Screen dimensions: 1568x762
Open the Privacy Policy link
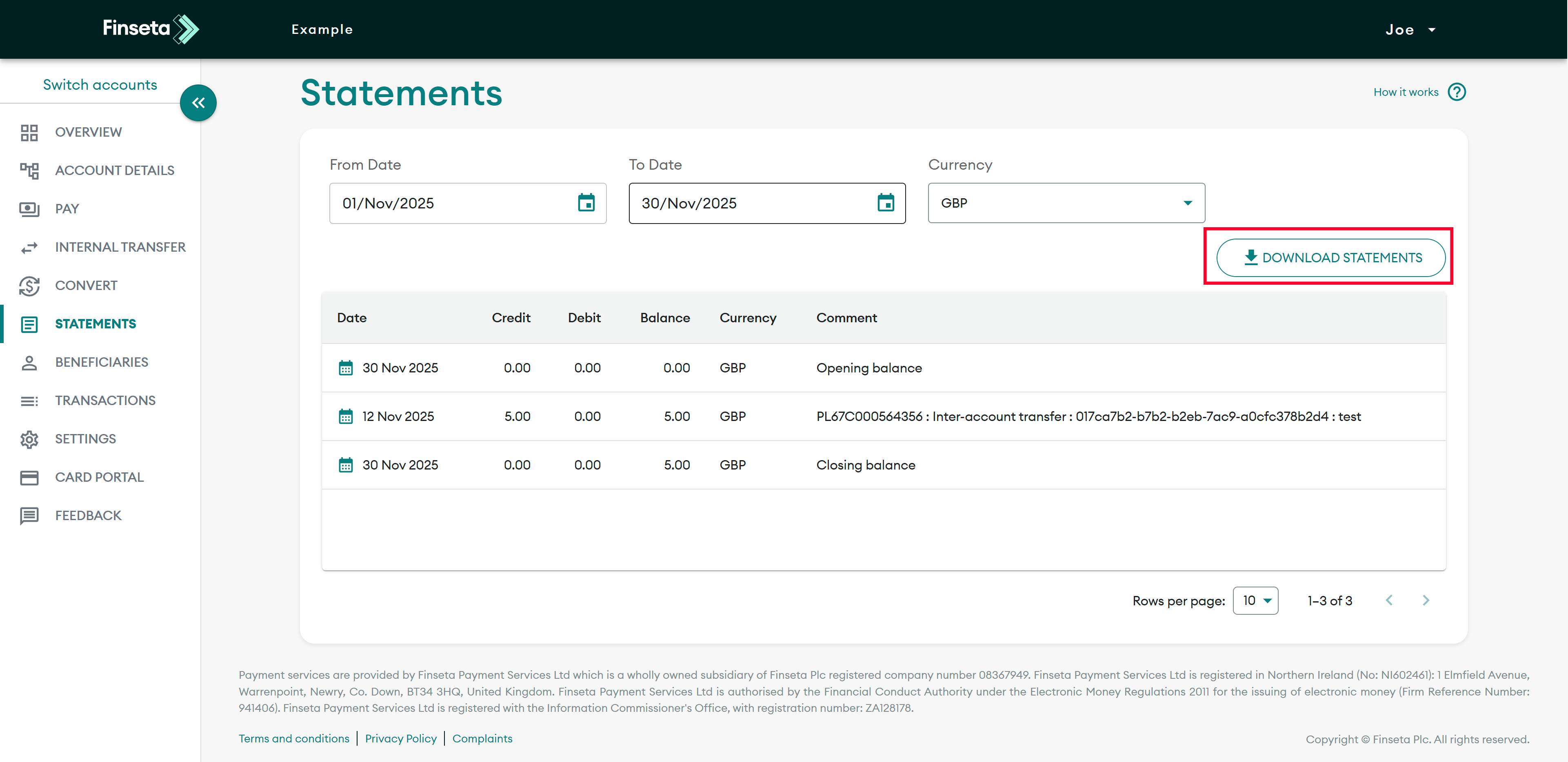tap(400, 738)
